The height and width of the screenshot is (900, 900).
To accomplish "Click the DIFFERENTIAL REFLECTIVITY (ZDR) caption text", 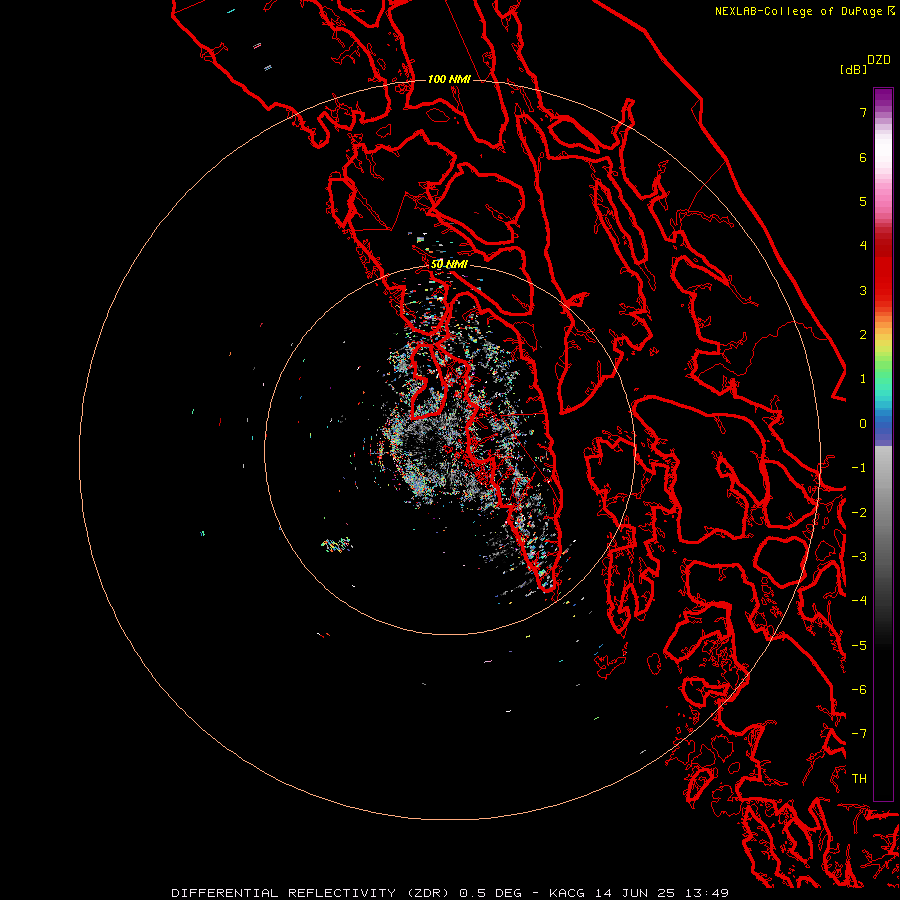I will [x=310, y=893].
